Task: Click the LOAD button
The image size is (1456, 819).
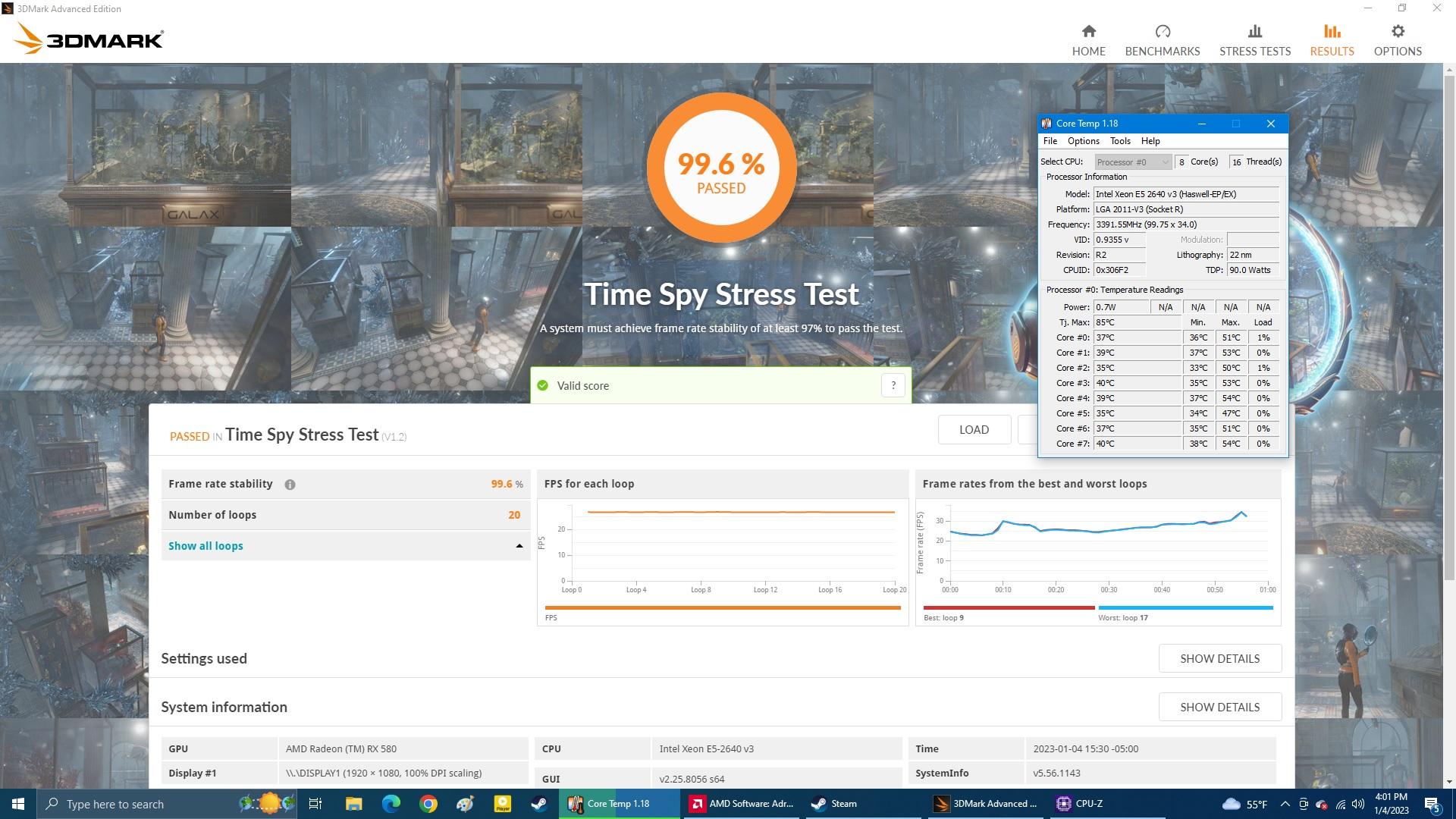Action: coord(974,430)
